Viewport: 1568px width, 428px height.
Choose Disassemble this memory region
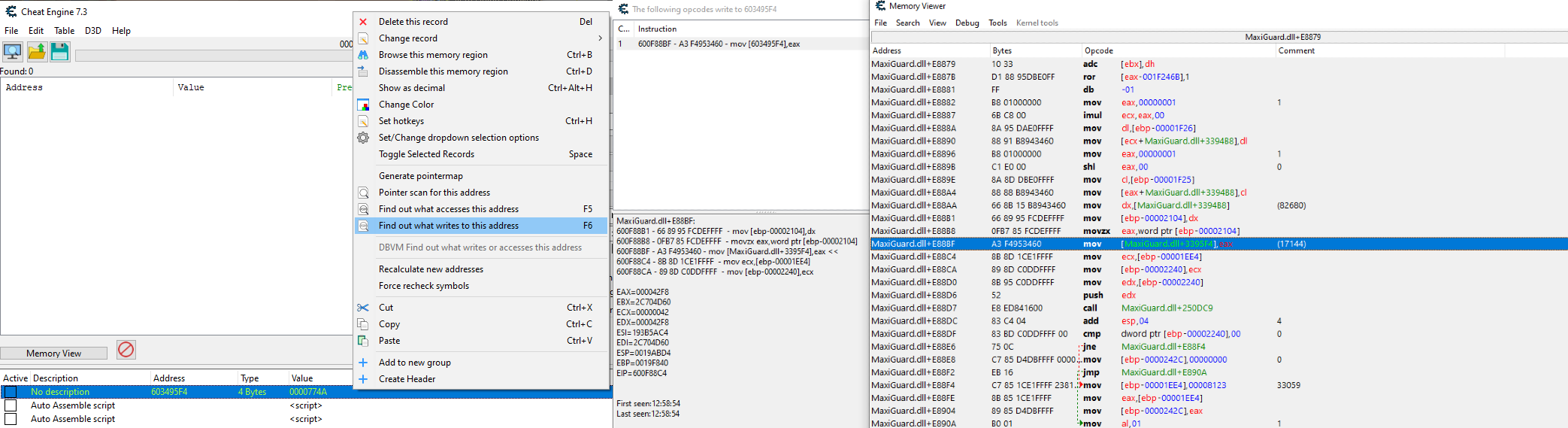(443, 71)
